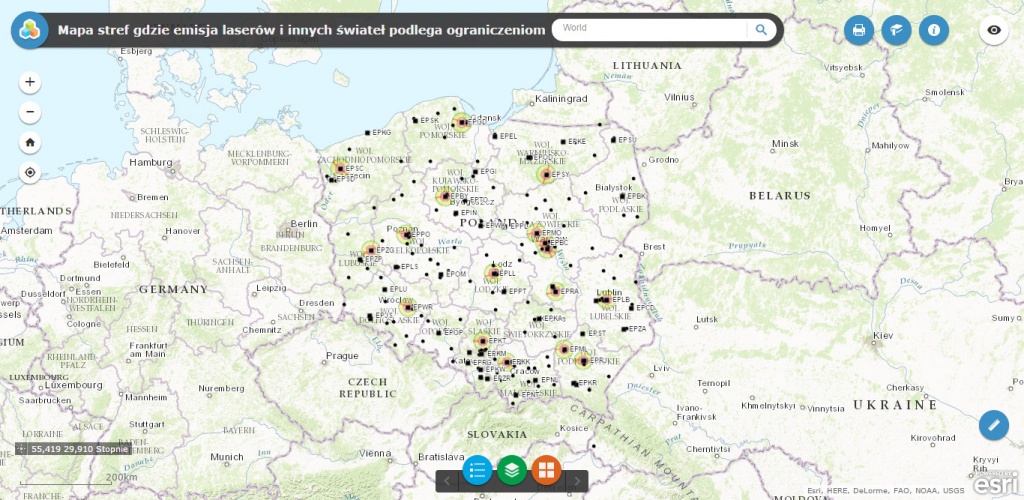Select the EPBK airport marker
Image resolution: width=1024 pixels, height=500 pixels.
pos(622,196)
